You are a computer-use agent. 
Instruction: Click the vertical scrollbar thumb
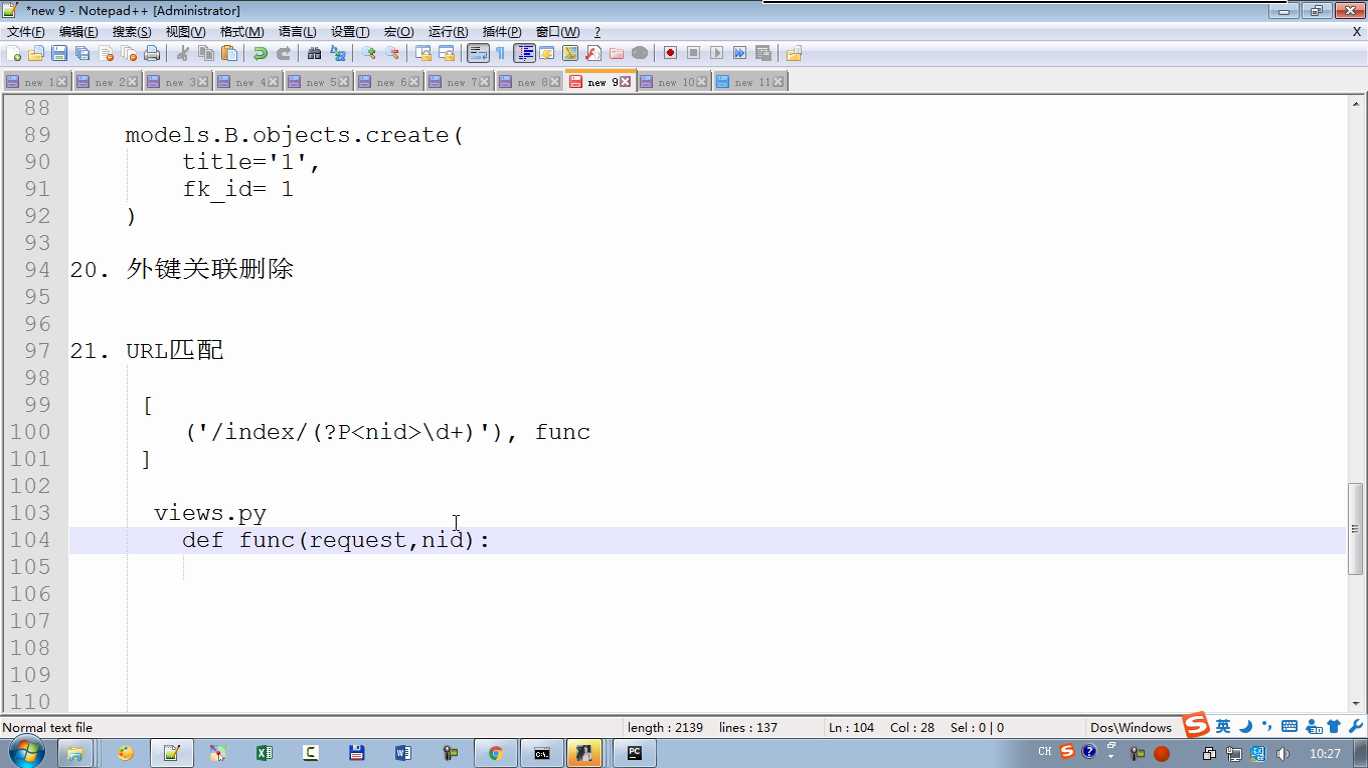tap(1356, 528)
